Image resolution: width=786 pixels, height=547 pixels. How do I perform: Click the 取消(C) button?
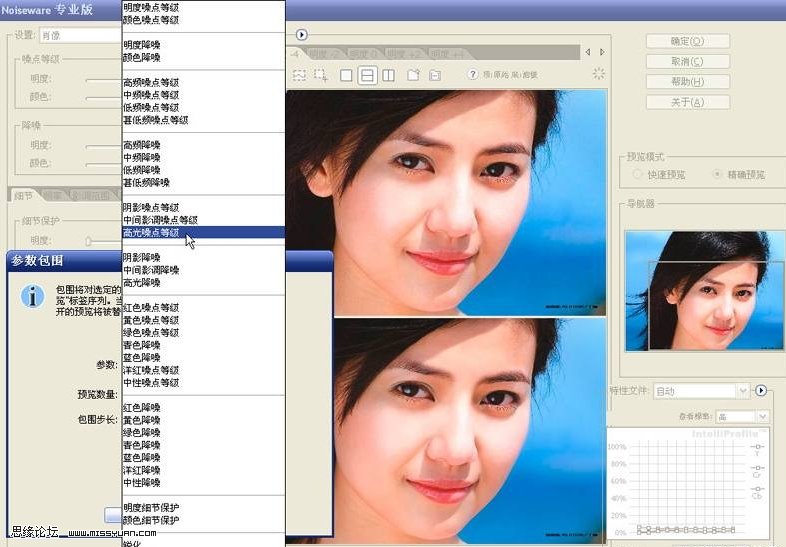(688, 61)
